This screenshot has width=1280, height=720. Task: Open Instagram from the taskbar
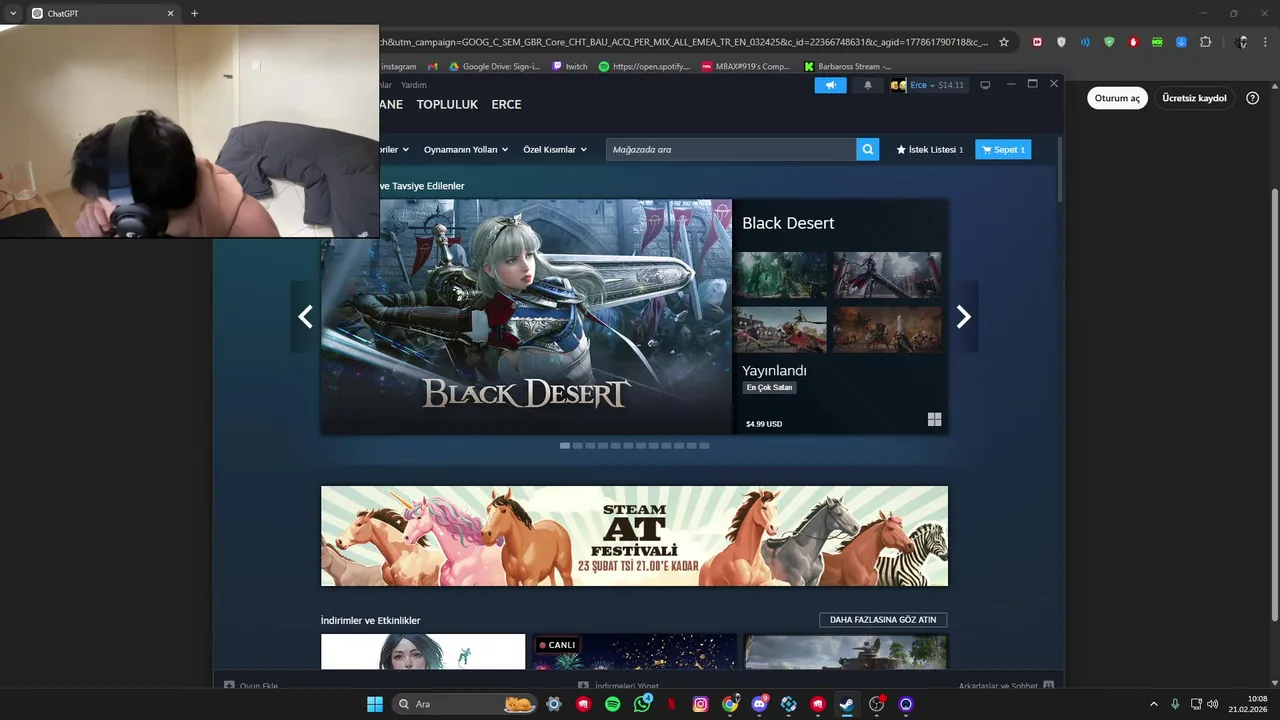[x=701, y=704]
